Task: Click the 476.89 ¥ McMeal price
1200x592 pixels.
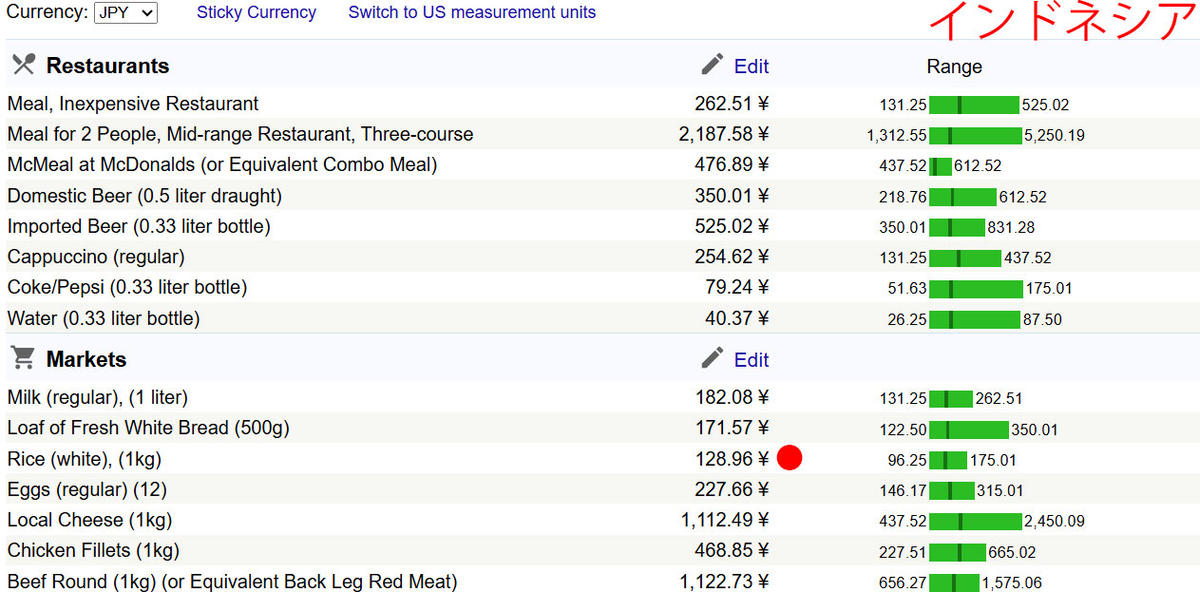Action: click(732, 164)
